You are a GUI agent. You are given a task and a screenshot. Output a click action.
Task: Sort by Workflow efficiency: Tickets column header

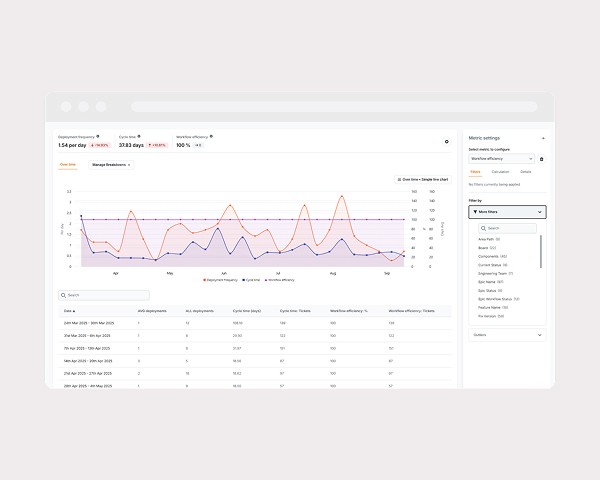coord(411,311)
